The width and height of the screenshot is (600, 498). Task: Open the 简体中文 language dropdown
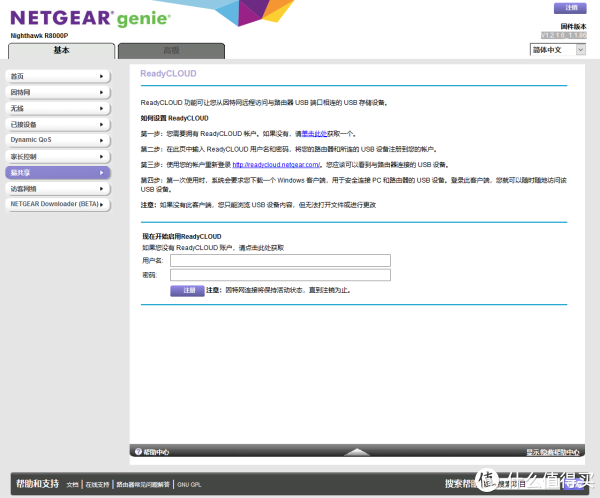point(558,50)
